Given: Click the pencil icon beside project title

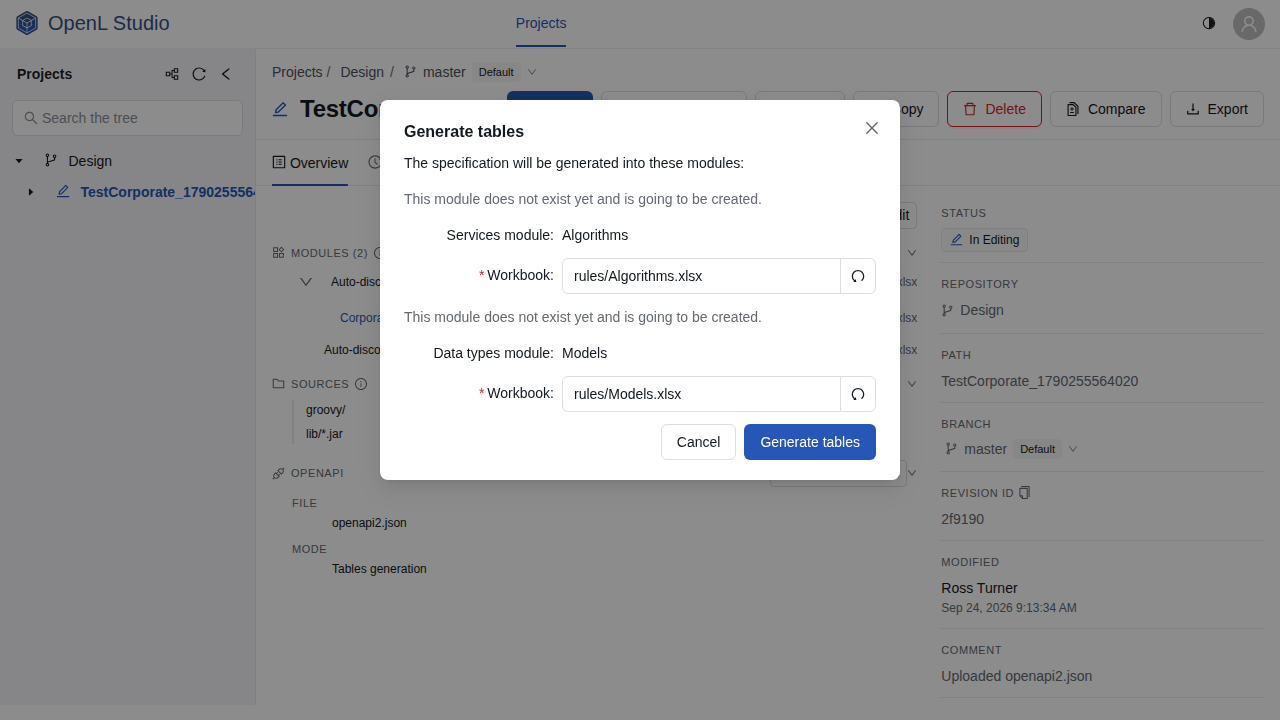Looking at the screenshot, I should 280,109.
